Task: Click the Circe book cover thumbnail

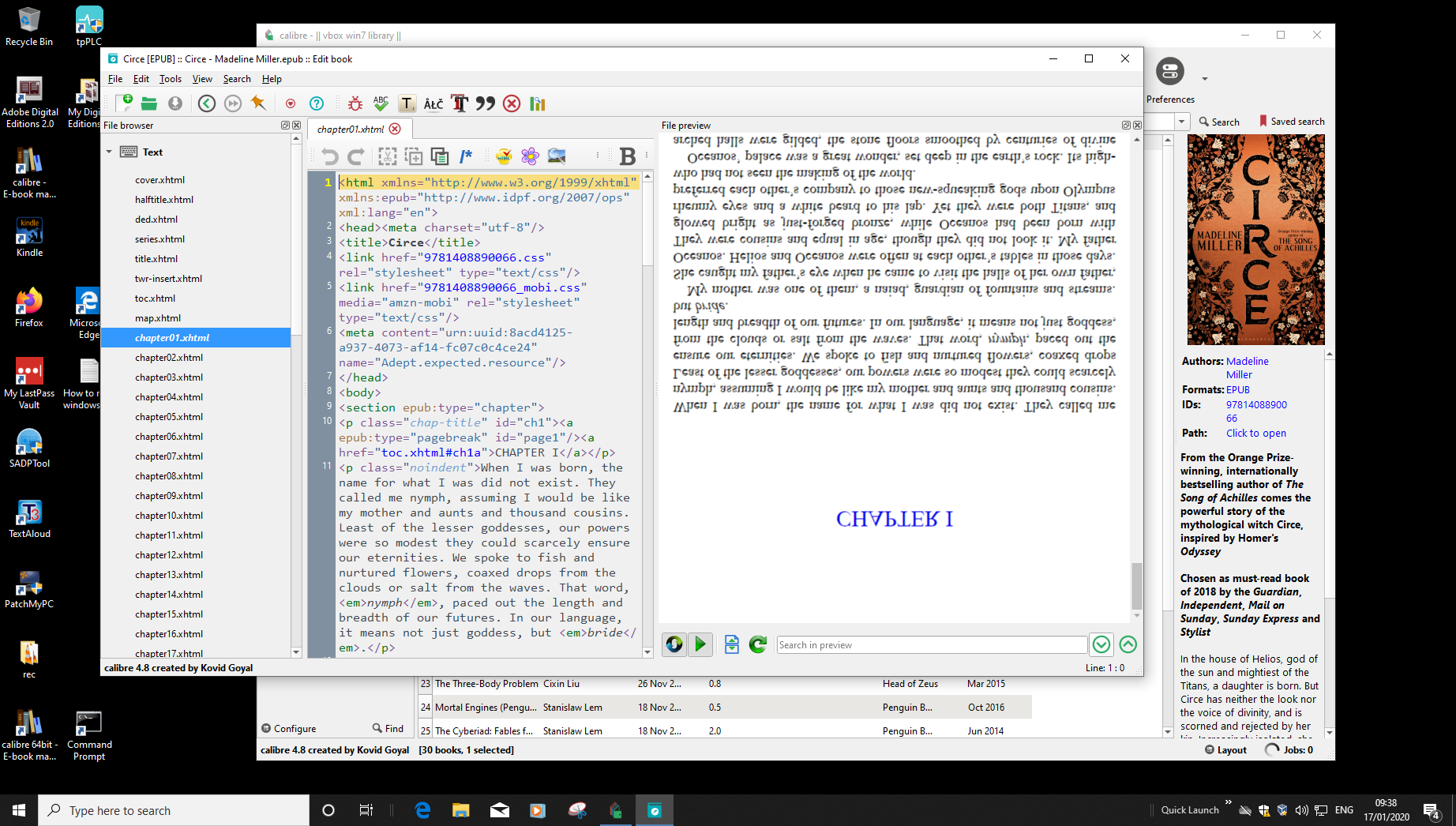Action: (x=1256, y=240)
